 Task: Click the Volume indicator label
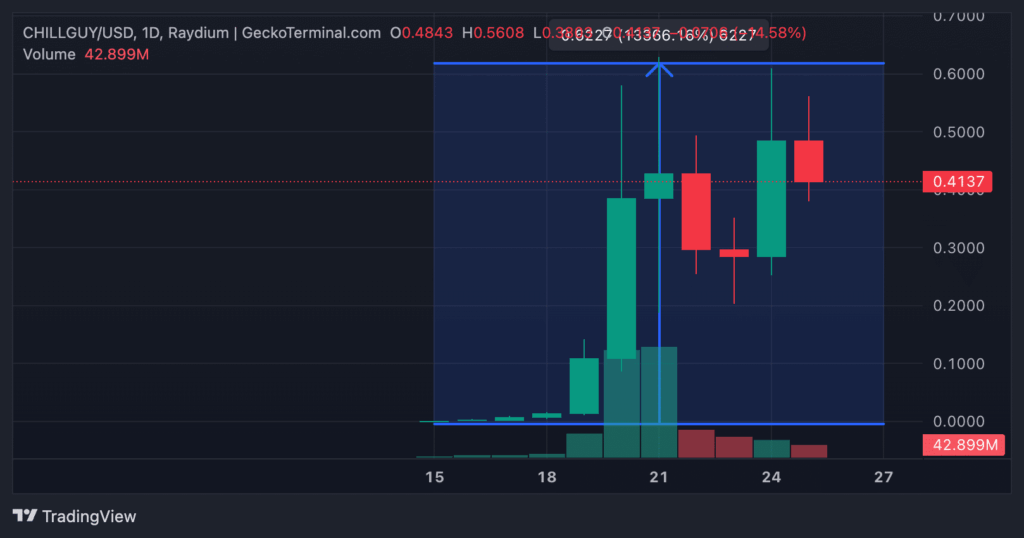point(50,53)
